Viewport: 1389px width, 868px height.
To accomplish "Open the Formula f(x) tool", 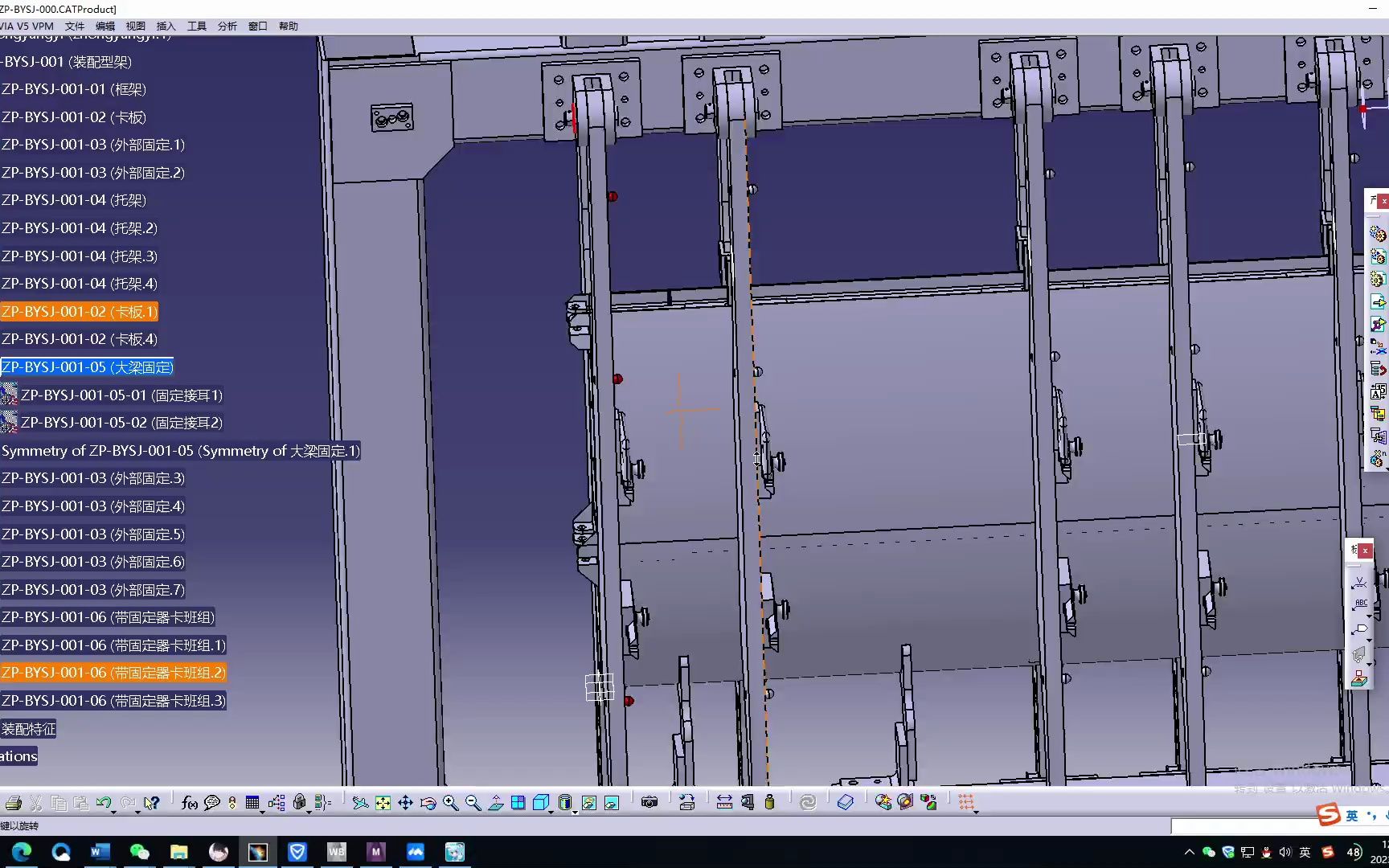I will tap(190, 802).
